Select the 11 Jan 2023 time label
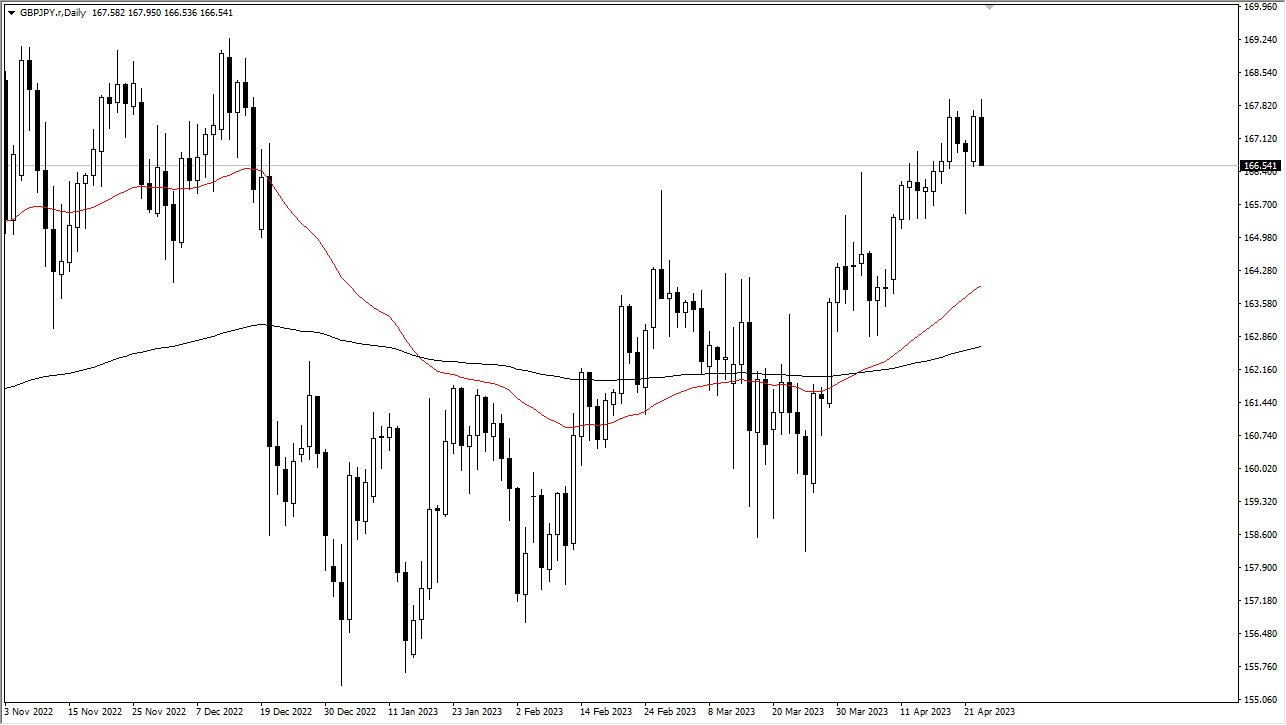Viewport: 1286px width, 725px height. click(411, 712)
